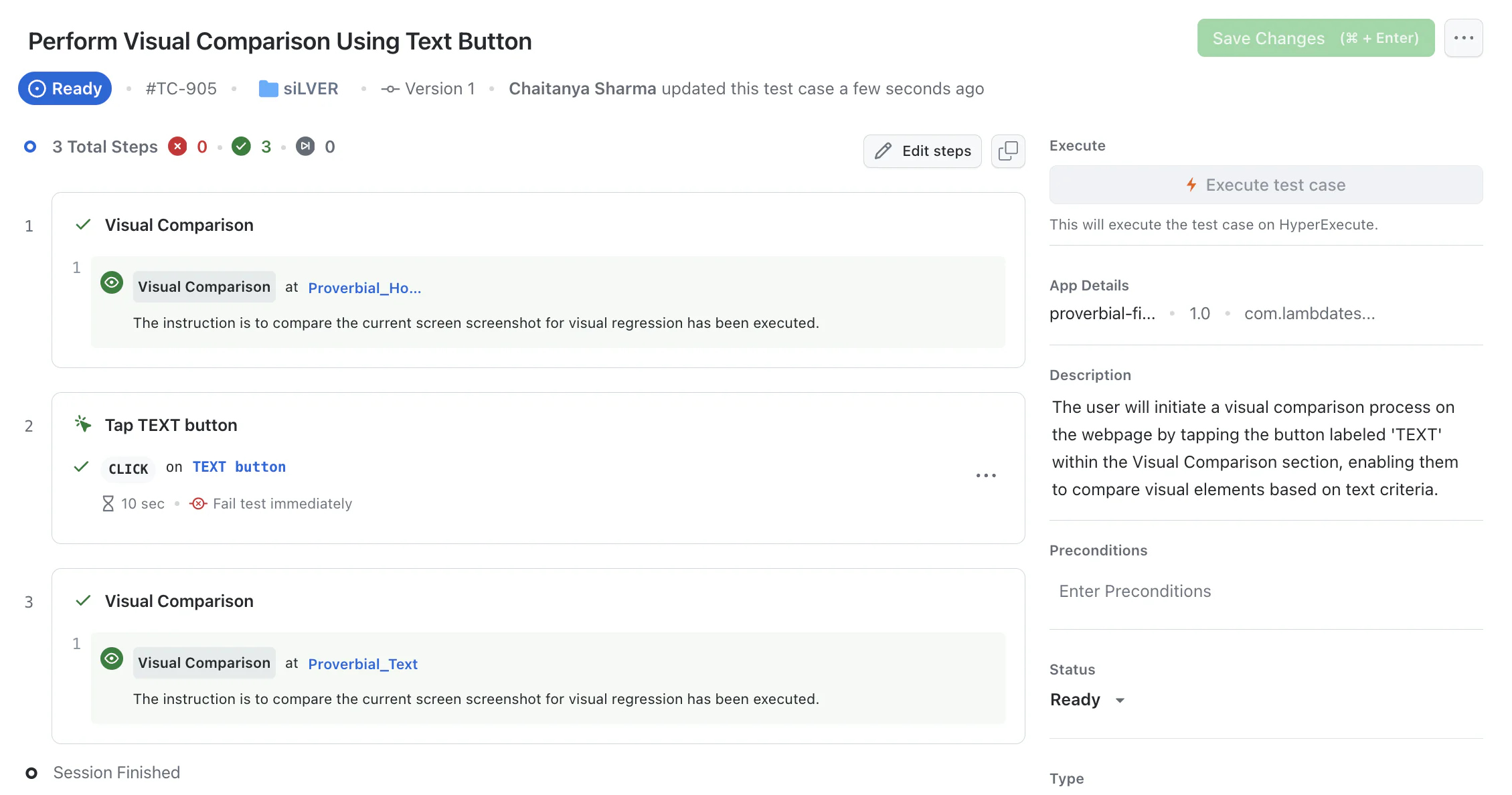Viewport: 1512px width, 795px height.
Task: Open the three-dot menu for step 2
Action: (x=985, y=476)
